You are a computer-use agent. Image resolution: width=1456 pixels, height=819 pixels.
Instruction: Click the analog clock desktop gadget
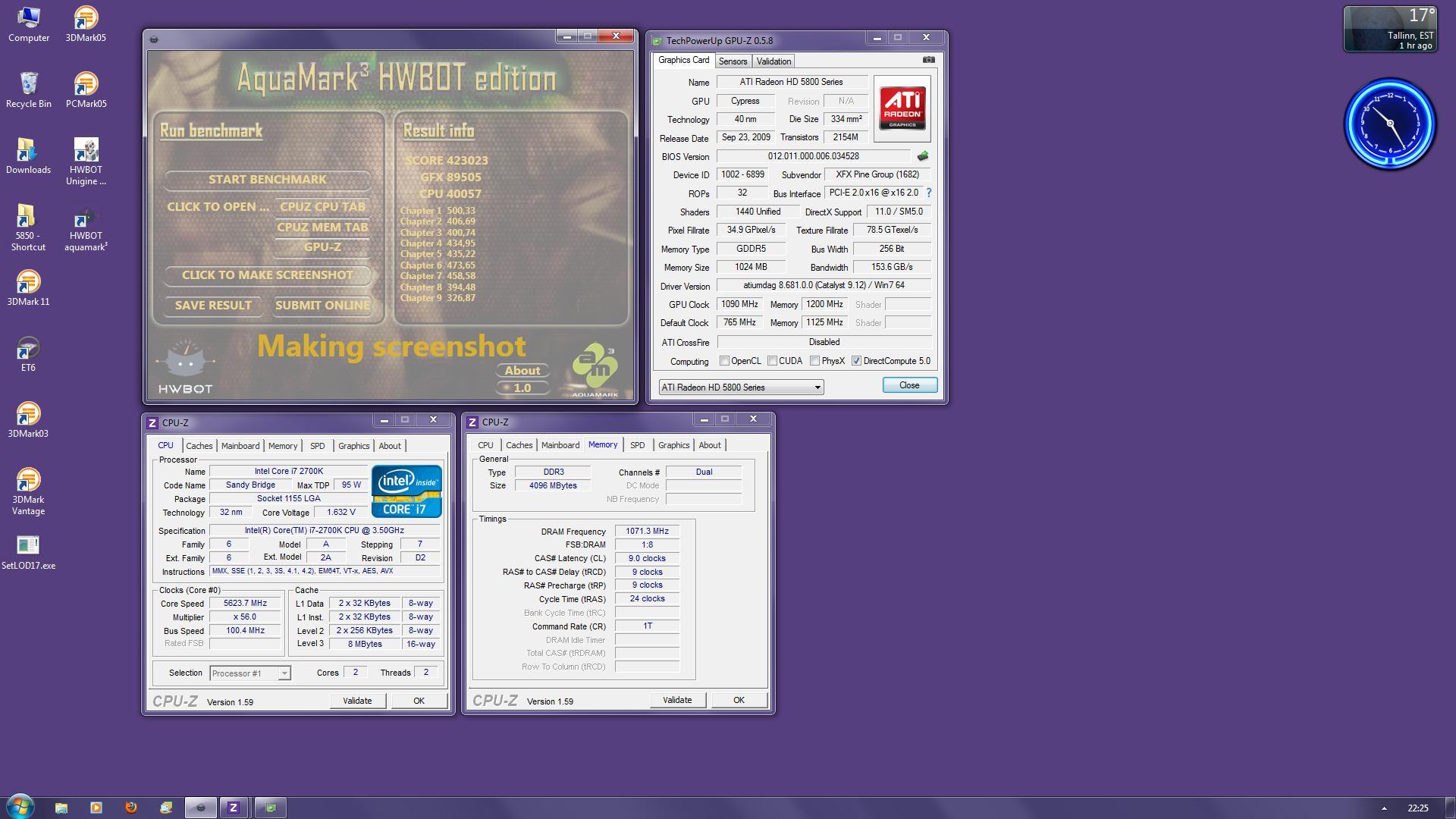point(1389,124)
